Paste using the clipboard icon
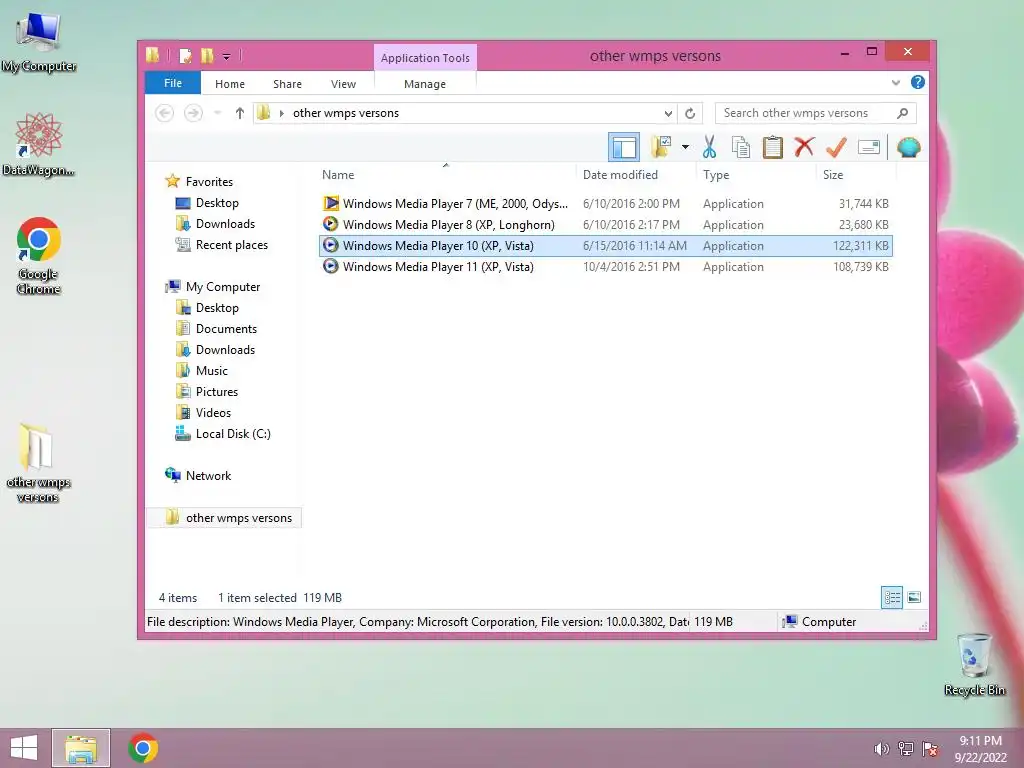 (x=773, y=147)
